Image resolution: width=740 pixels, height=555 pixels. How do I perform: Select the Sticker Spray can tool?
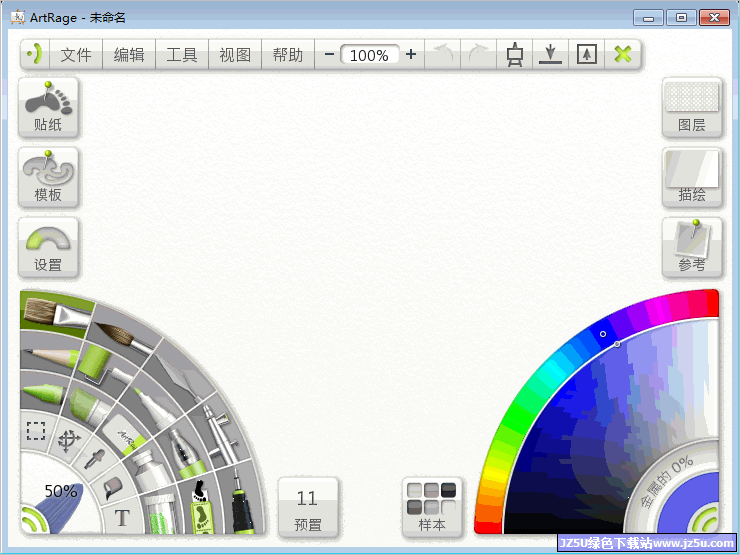click(x=202, y=507)
